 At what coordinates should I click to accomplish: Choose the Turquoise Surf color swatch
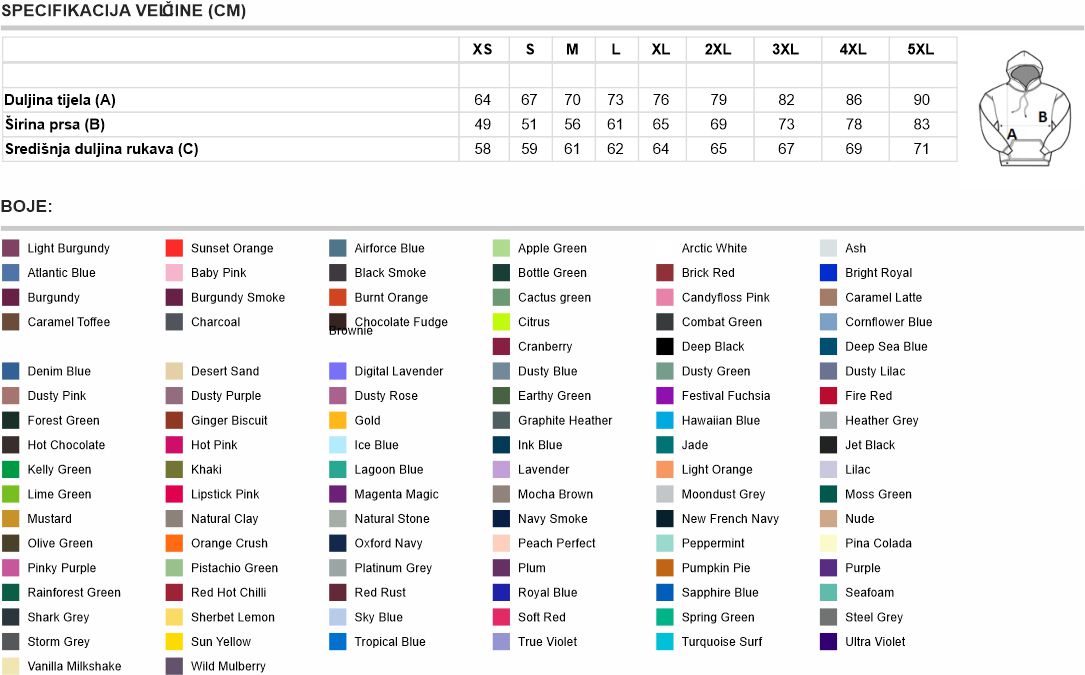(665, 642)
